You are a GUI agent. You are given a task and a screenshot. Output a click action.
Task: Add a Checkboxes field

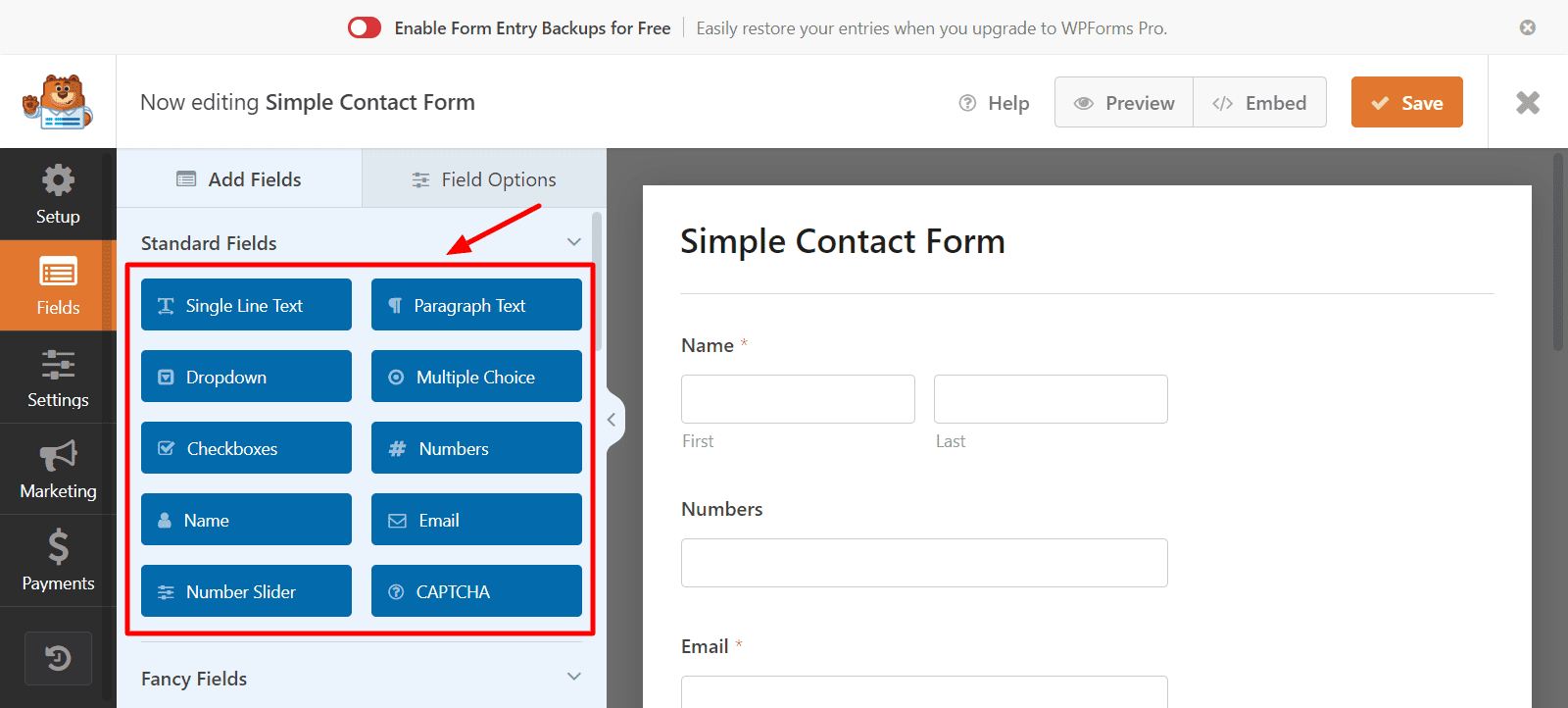tap(246, 448)
